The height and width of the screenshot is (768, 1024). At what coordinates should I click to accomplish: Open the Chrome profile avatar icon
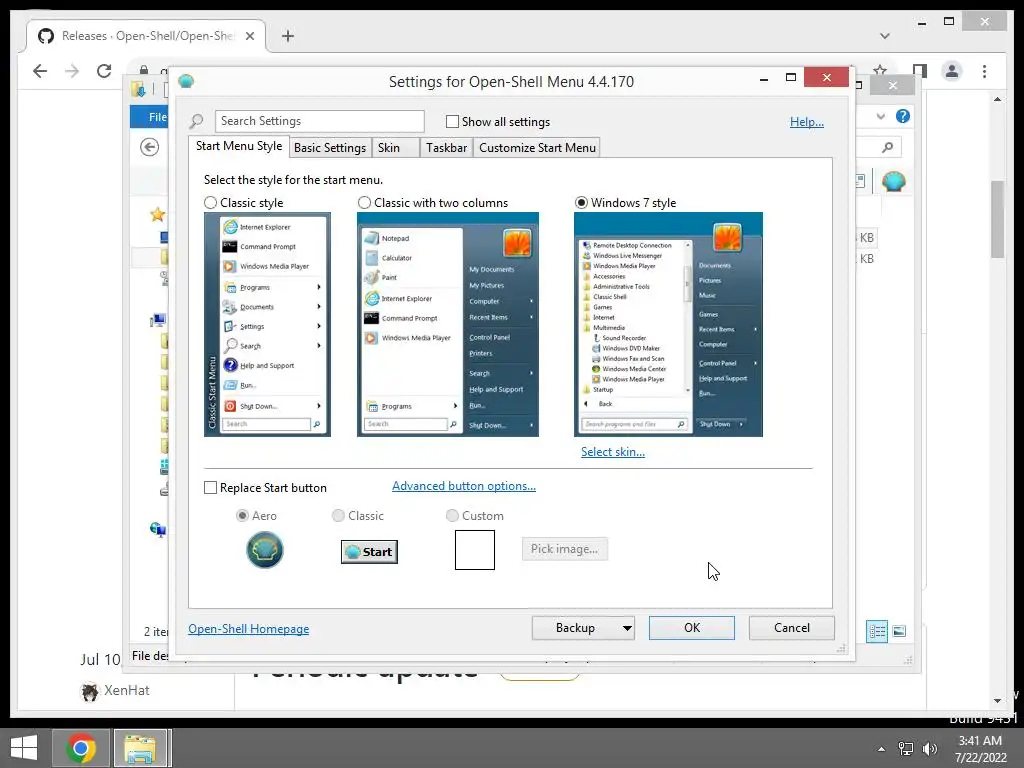(952, 71)
